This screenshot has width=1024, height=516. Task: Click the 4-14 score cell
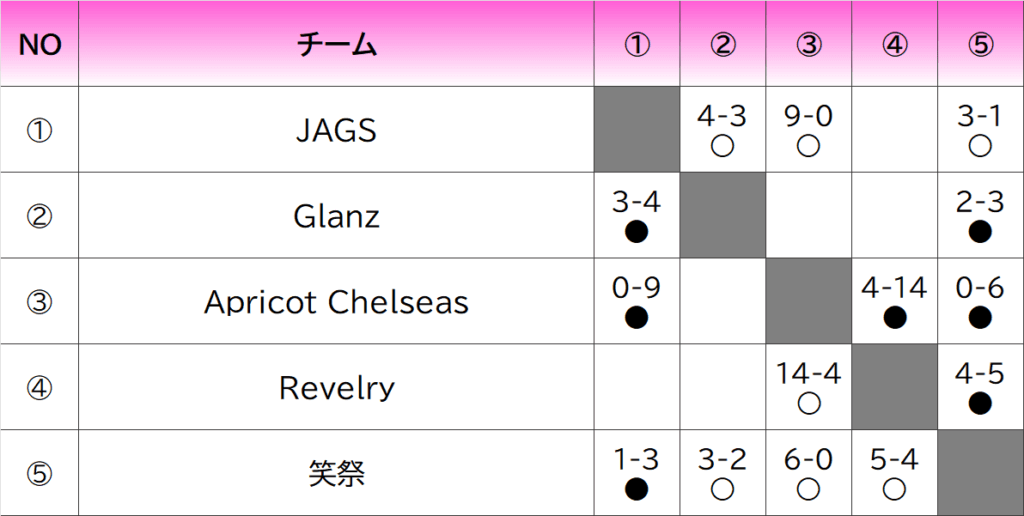click(x=895, y=288)
